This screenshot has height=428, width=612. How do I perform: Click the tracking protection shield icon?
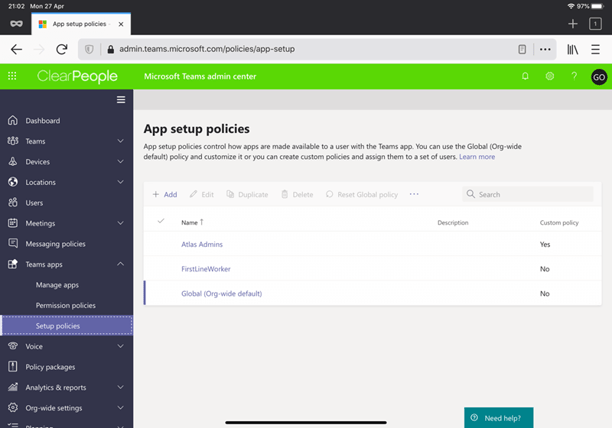tap(89, 49)
